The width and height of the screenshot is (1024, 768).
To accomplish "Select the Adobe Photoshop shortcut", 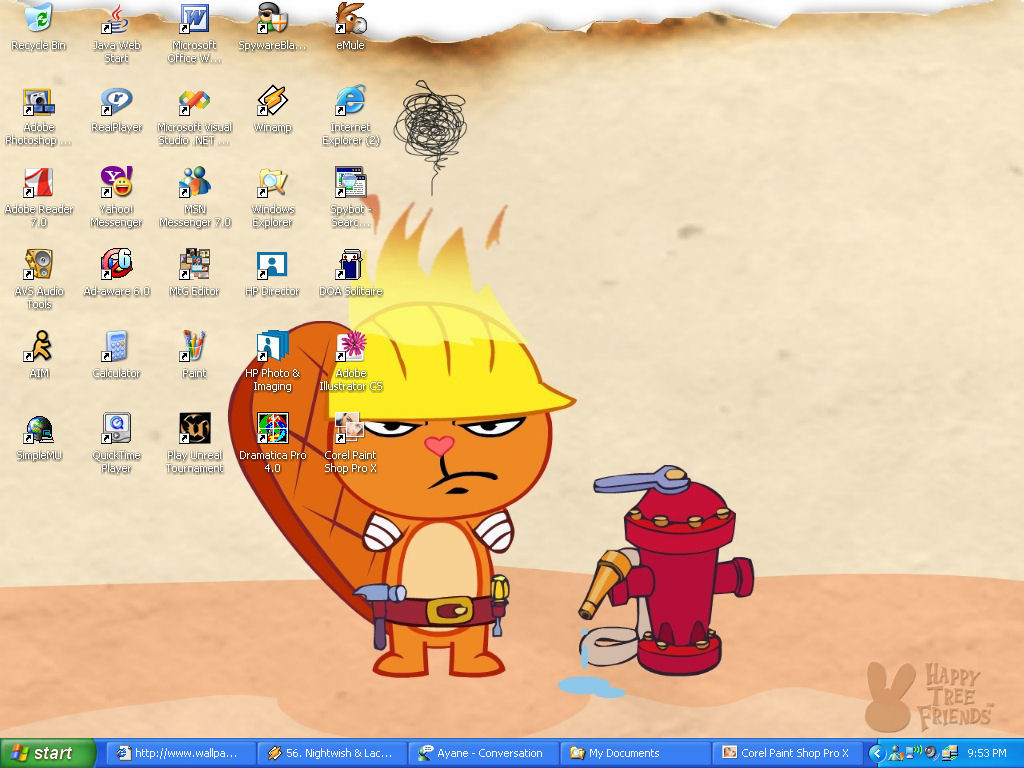I will point(39,116).
